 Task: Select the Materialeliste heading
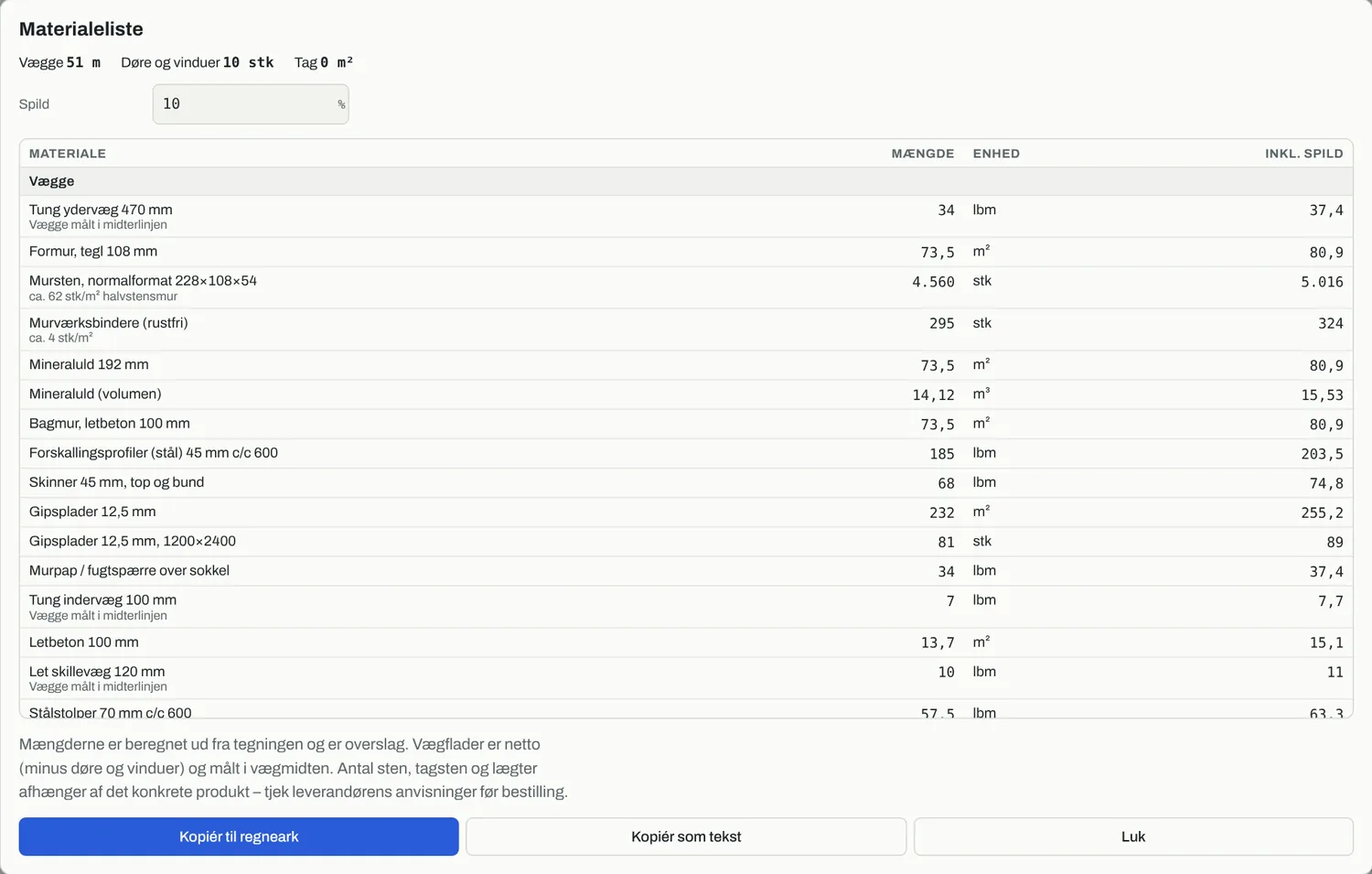click(x=81, y=29)
